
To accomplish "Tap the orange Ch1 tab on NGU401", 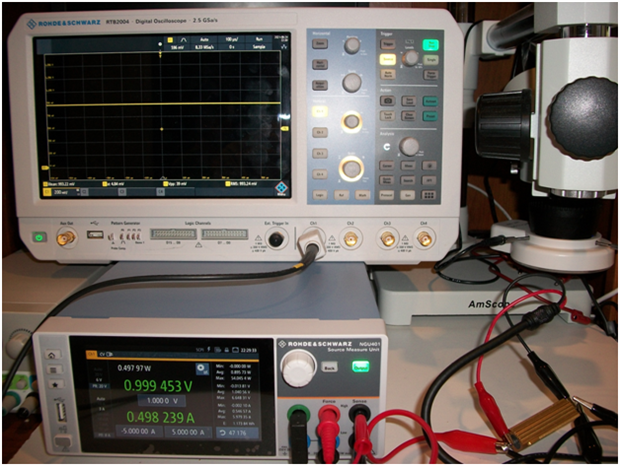I will click(91, 354).
